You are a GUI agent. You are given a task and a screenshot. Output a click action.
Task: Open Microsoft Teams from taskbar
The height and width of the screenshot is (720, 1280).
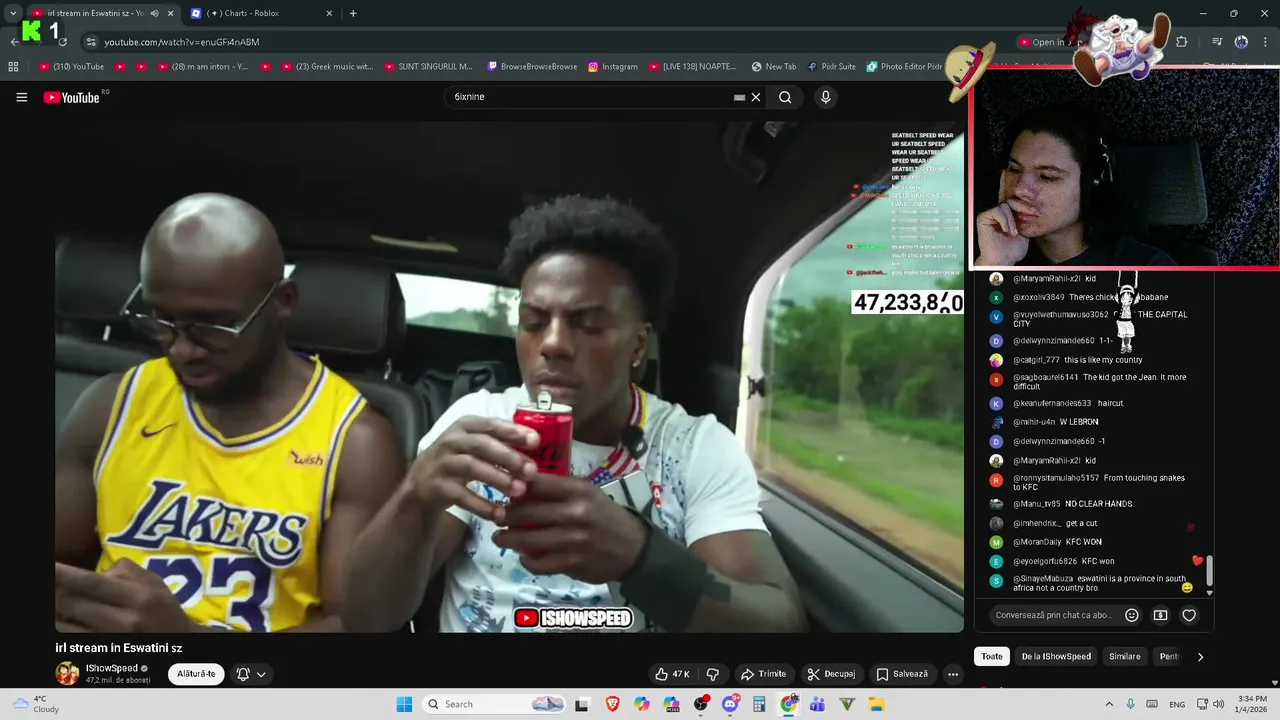[818, 704]
